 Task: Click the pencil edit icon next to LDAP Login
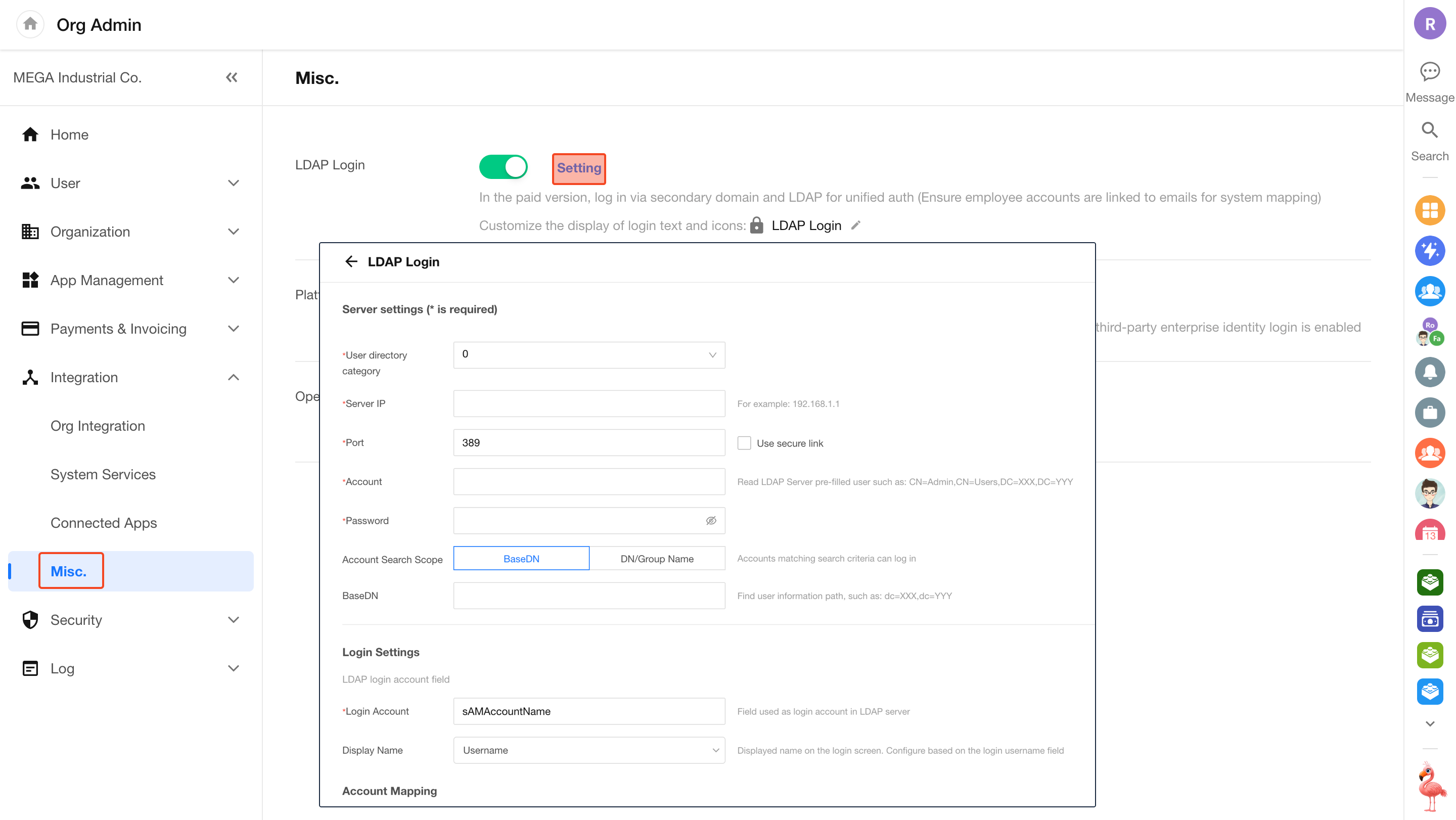tap(856, 225)
